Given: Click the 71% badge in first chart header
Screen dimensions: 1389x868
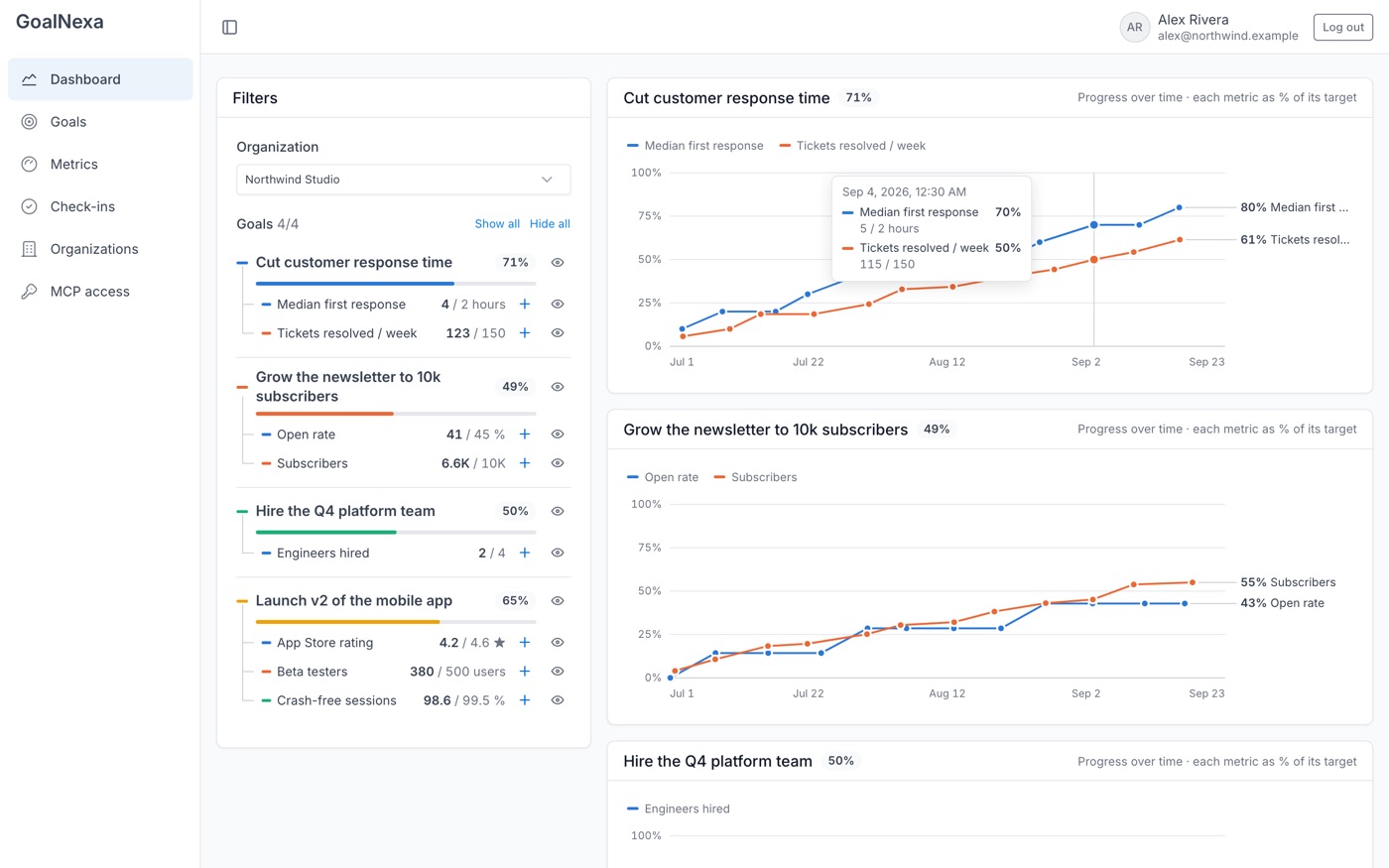Looking at the screenshot, I should tap(858, 98).
